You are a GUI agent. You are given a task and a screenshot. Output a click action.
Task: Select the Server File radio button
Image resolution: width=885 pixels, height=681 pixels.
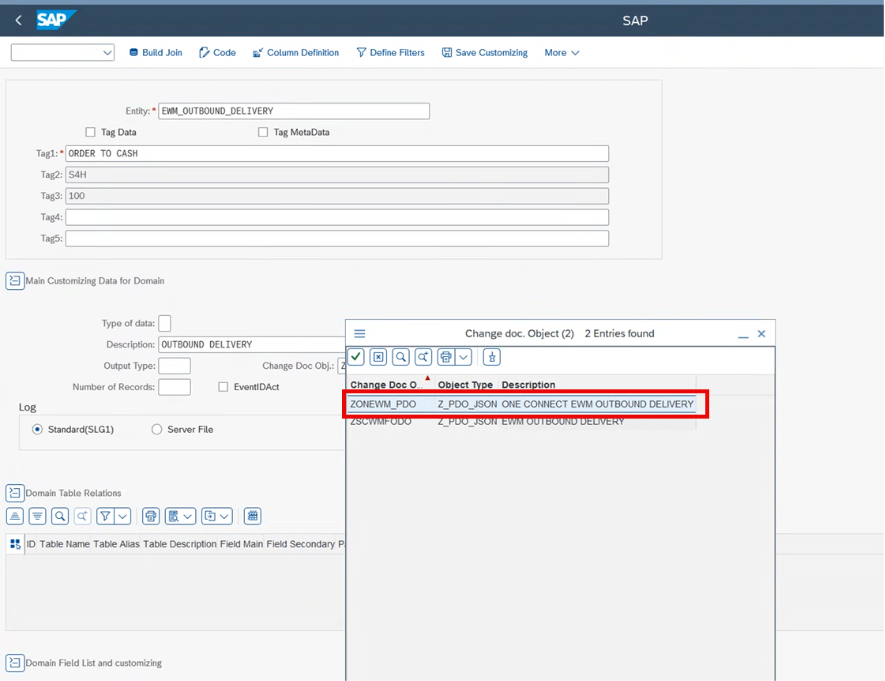point(157,430)
